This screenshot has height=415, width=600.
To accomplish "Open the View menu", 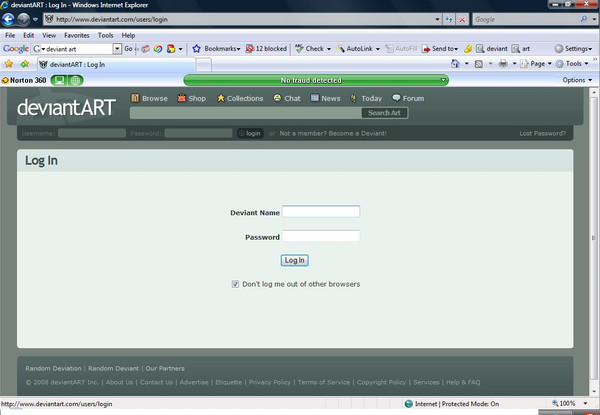I will pyautogui.click(x=49, y=35).
